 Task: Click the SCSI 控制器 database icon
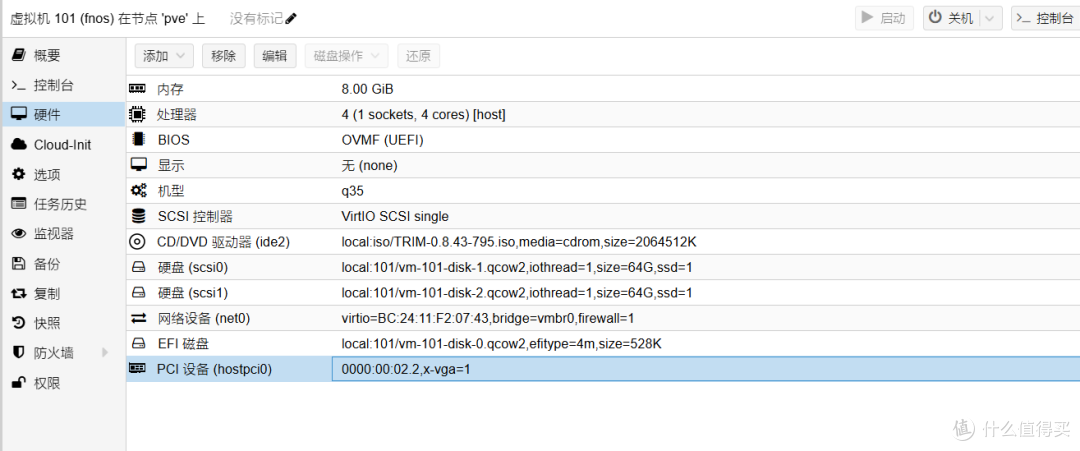(138, 216)
